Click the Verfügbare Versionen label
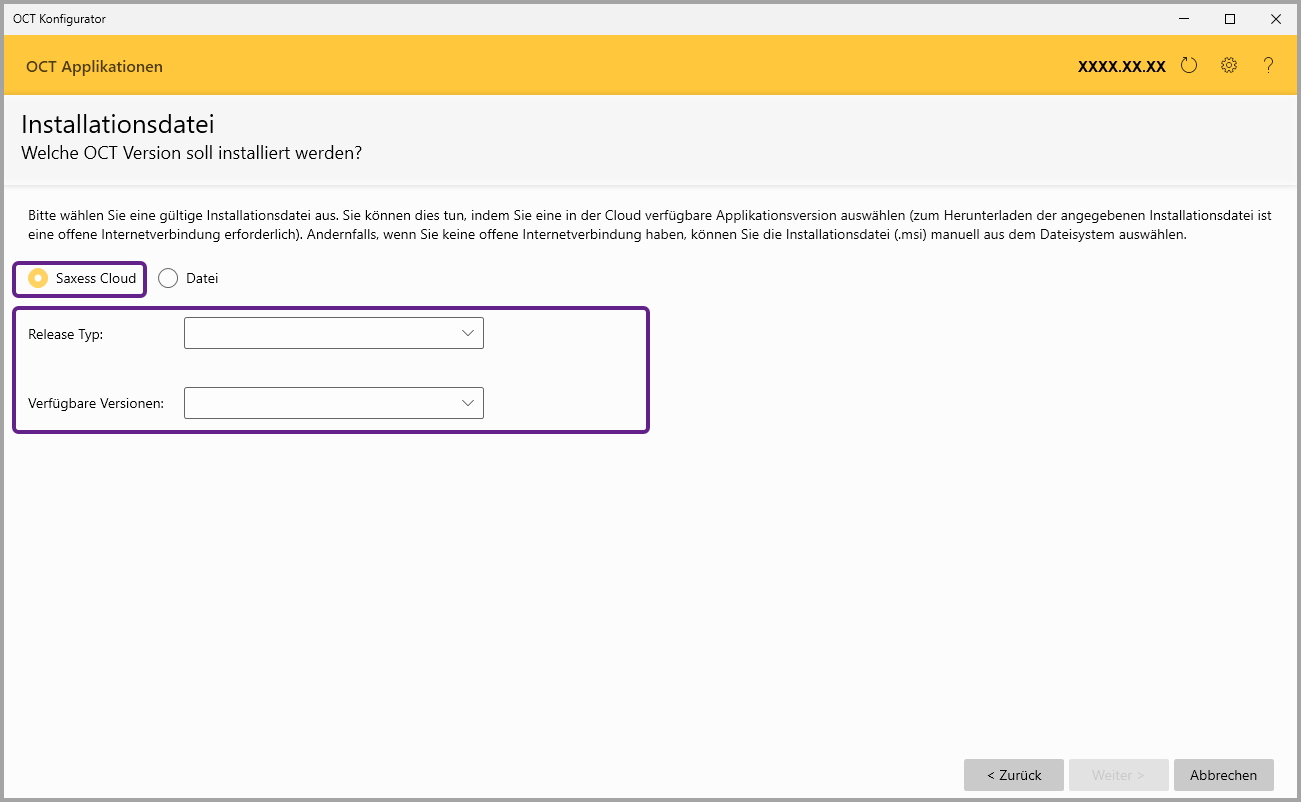 [x=96, y=404]
